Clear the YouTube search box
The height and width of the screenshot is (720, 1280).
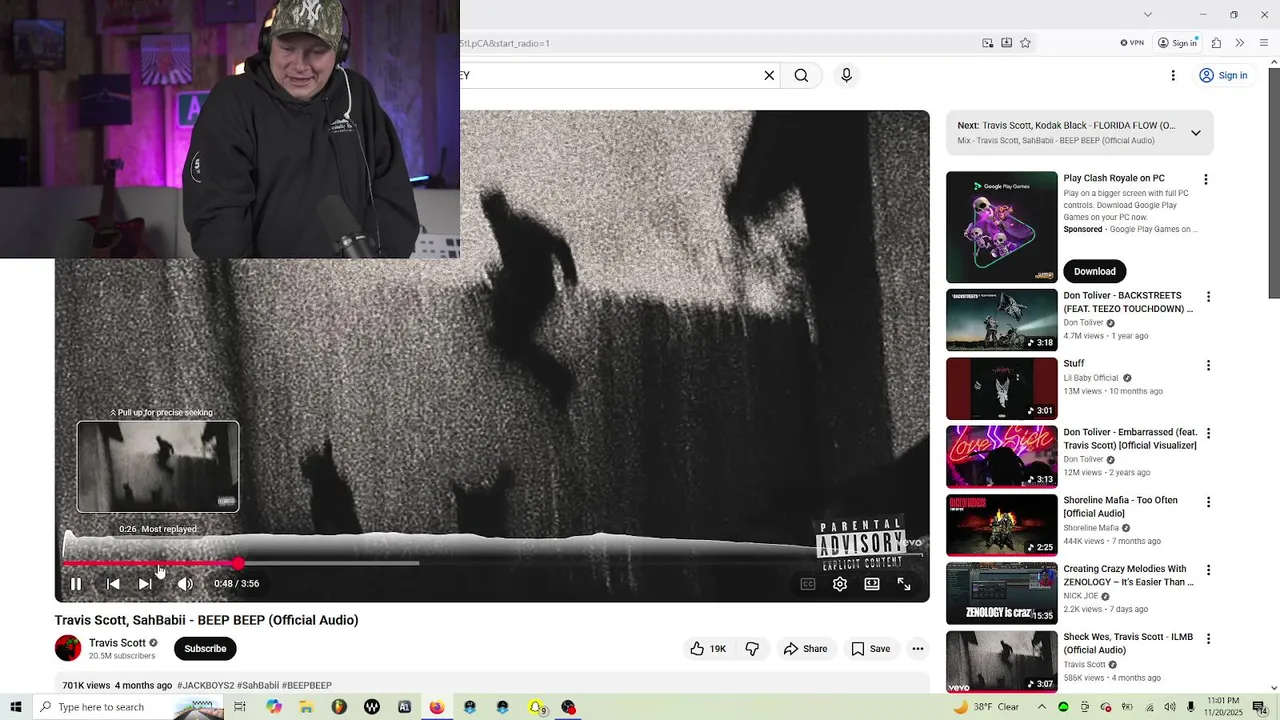[769, 75]
